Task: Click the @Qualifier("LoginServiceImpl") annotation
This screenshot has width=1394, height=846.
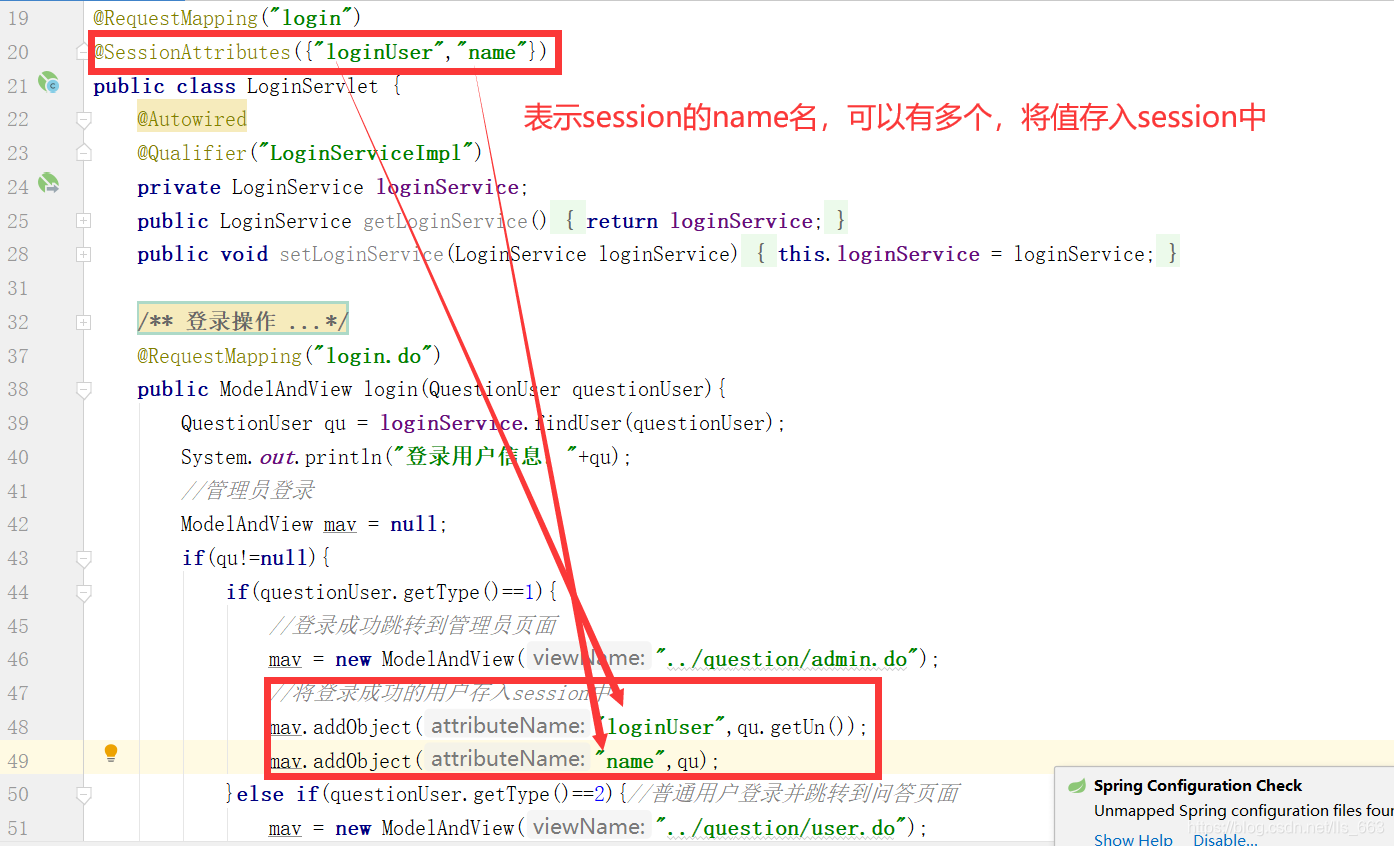Action: tap(310, 153)
